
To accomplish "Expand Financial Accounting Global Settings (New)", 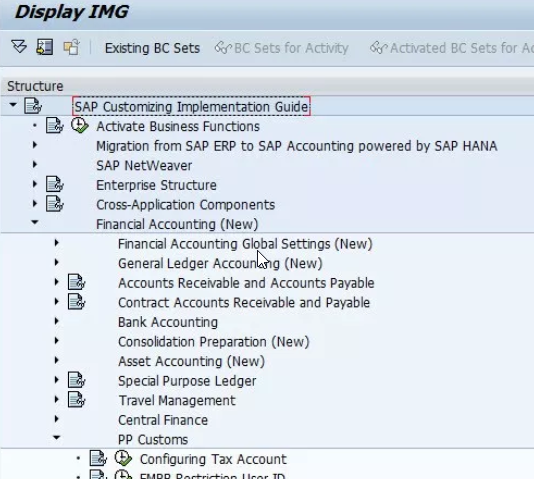I will coord(57,243).
